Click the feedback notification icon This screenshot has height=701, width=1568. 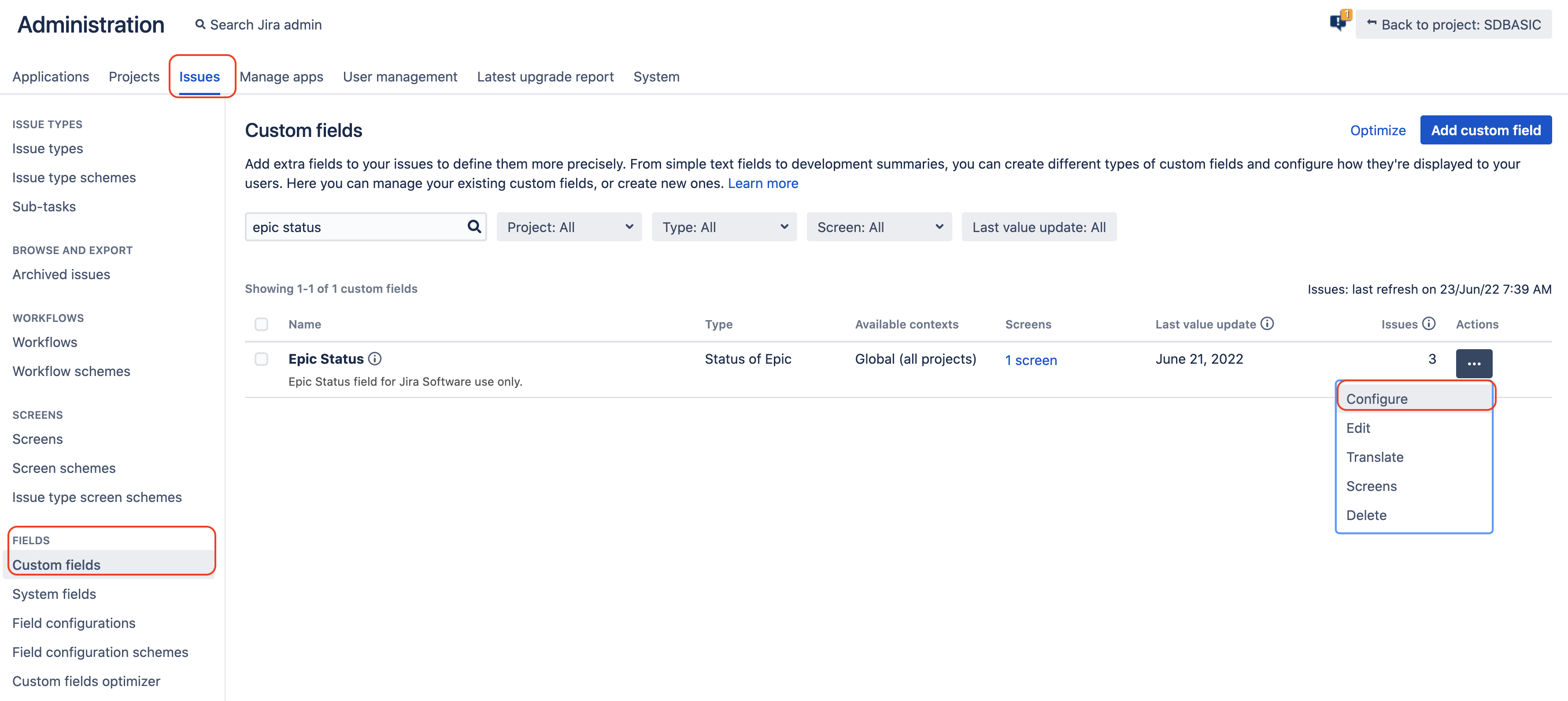tap(1339, 22)
